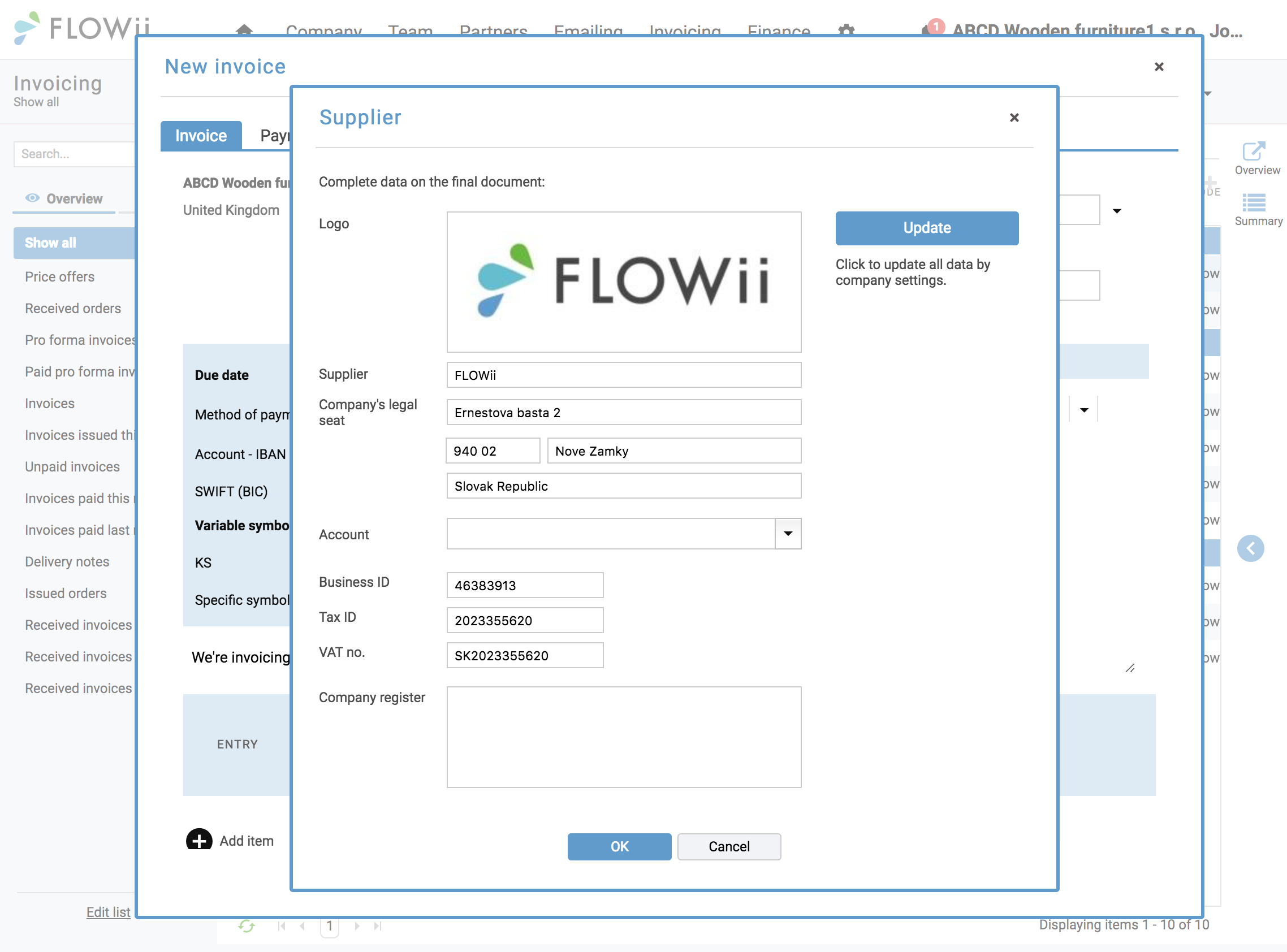Select Overview eye tab in sidebar
The height and width of the screenshot is (952, 1287).
pos(64,198)
